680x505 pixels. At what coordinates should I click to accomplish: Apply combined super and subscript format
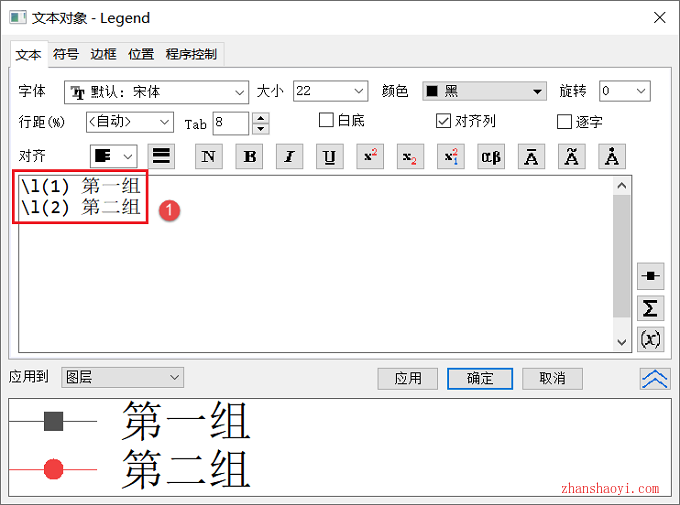click(451, 156)
